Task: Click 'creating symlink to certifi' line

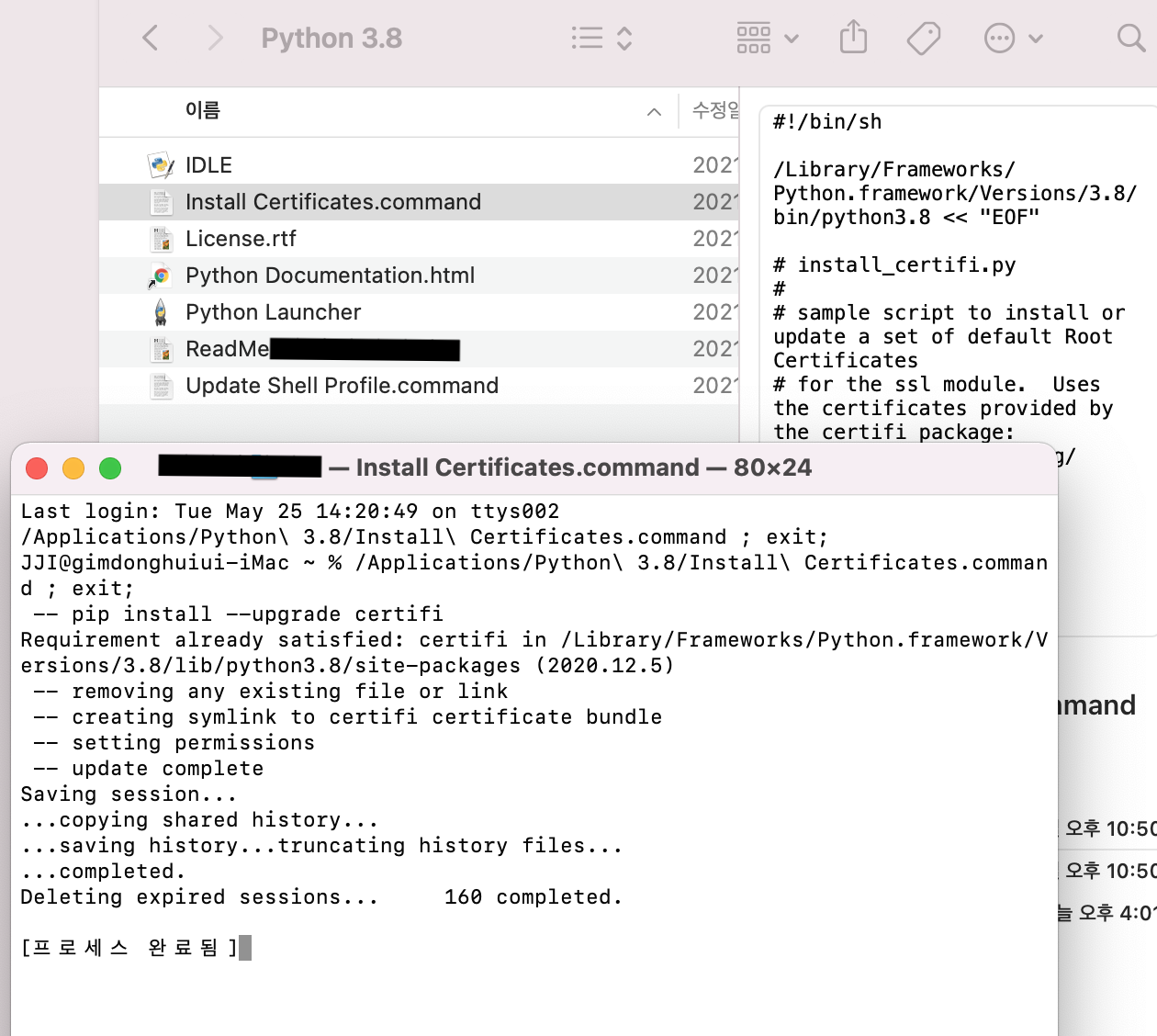Action: coord(348,717)
